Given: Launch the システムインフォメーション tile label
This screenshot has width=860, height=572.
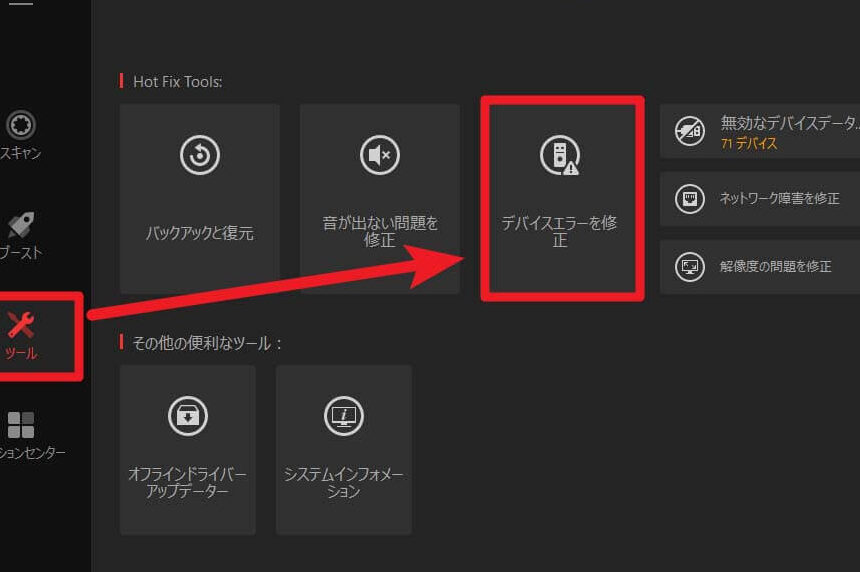Looking at the screenshot, I should click(343, 483).
